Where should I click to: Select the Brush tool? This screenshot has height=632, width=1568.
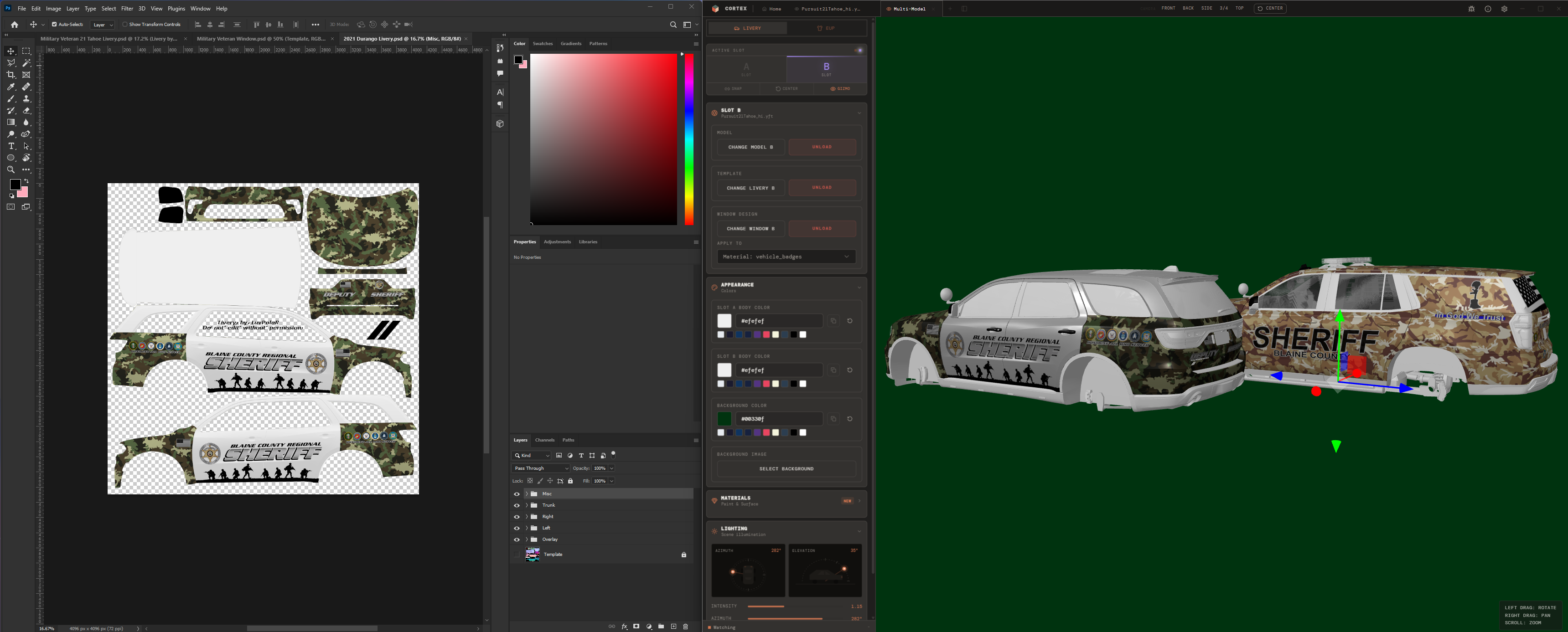(x=11, y=98)
